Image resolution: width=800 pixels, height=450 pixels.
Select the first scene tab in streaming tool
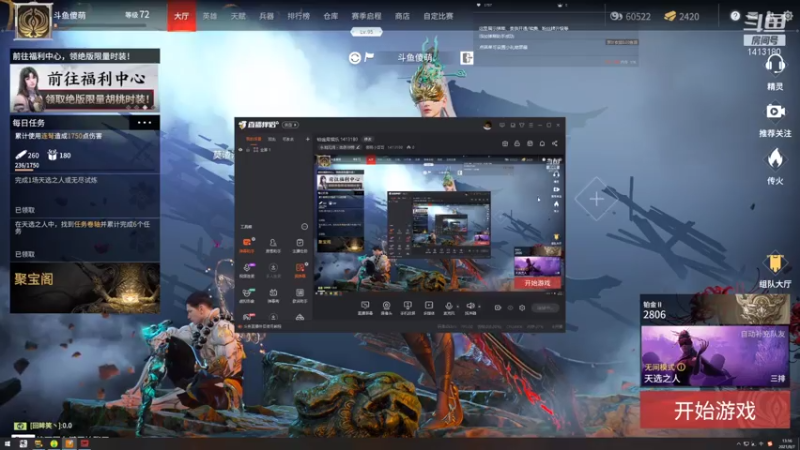pyautogui.click(x=254, y=139)
